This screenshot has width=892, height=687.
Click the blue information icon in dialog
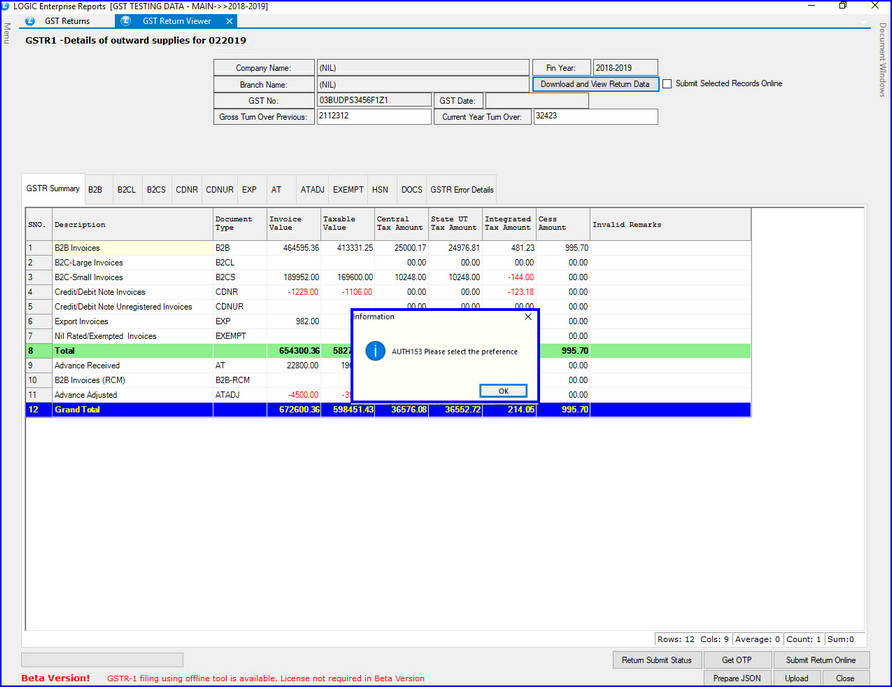pyautogui.click(x=375, y=351)
